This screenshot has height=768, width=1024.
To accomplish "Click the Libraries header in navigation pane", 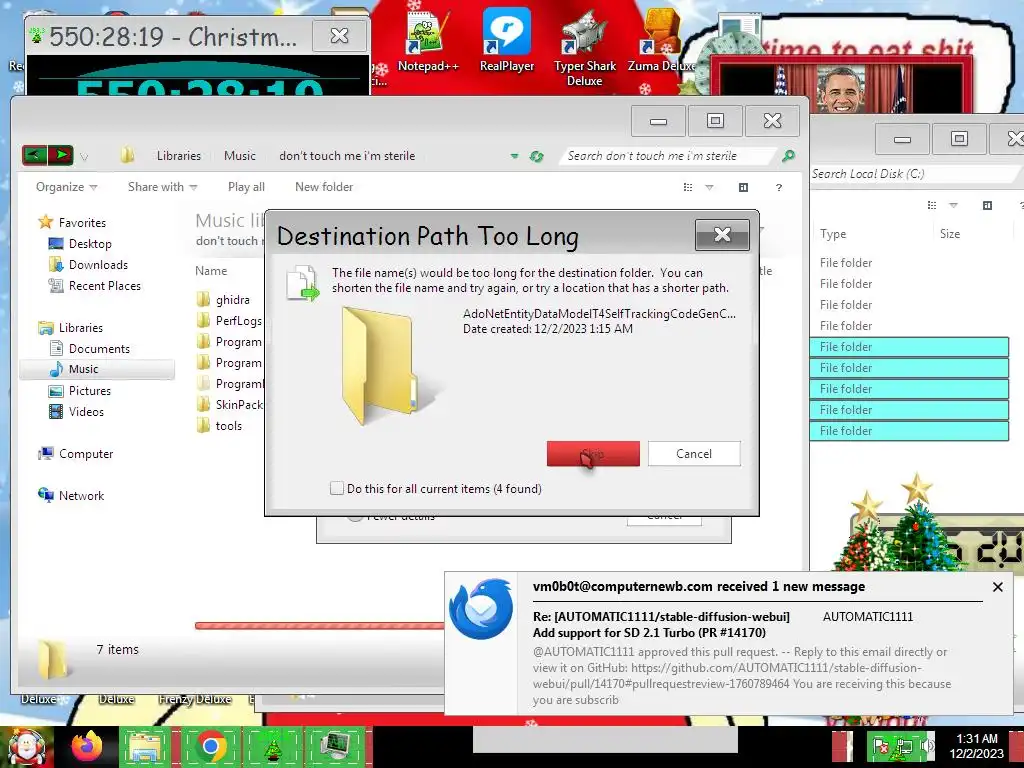I will tap(71, 328).
